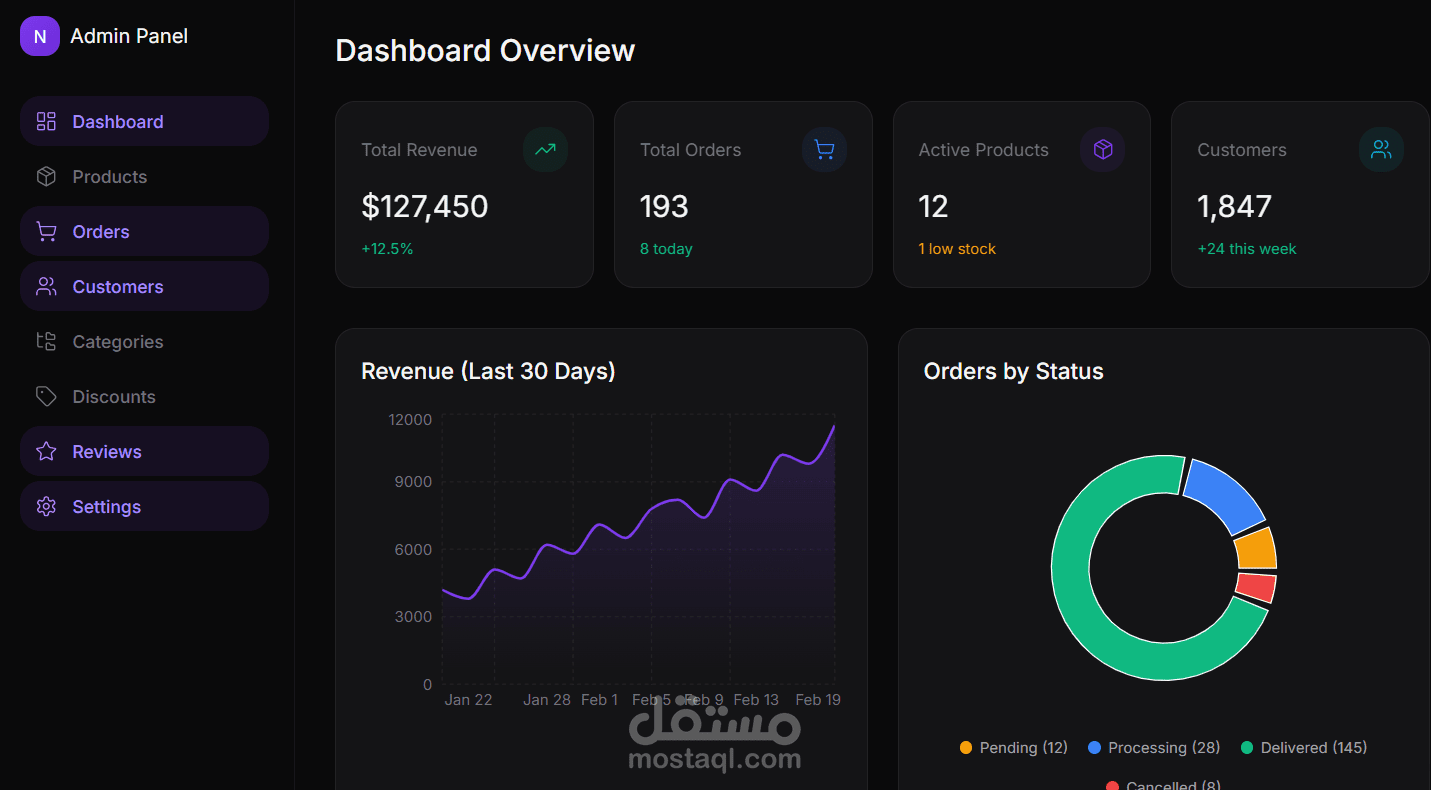Click the Categories tree icon in sidebar
This screenshot has width=1431, height=790.
[x=46, y=341]
